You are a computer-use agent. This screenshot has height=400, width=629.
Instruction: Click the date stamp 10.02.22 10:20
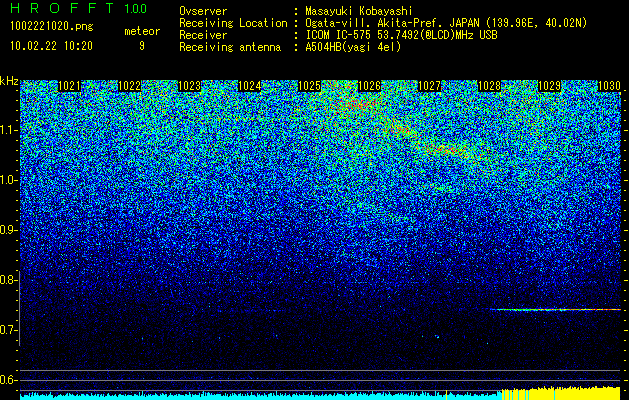(x=51, y=46)
